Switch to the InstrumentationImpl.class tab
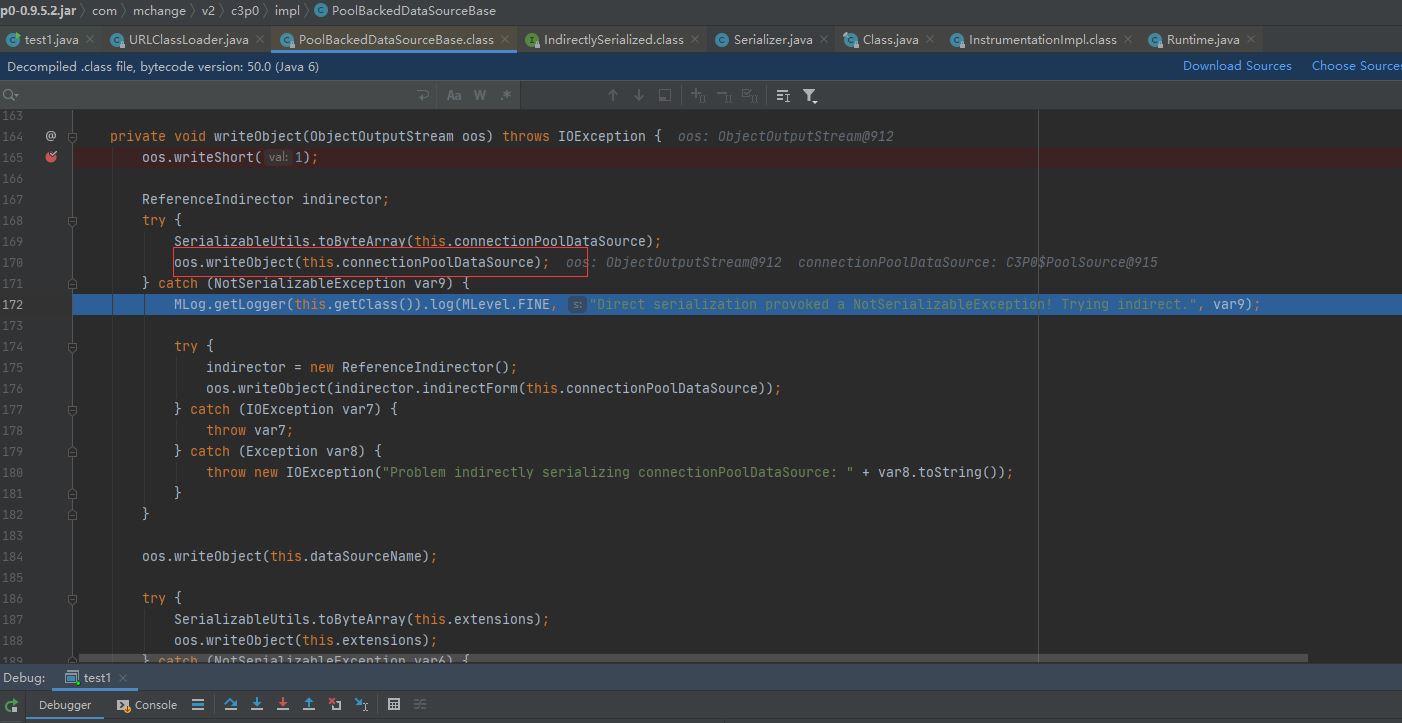Viewport: 1402px width, 723px height. coord(1042,40)
